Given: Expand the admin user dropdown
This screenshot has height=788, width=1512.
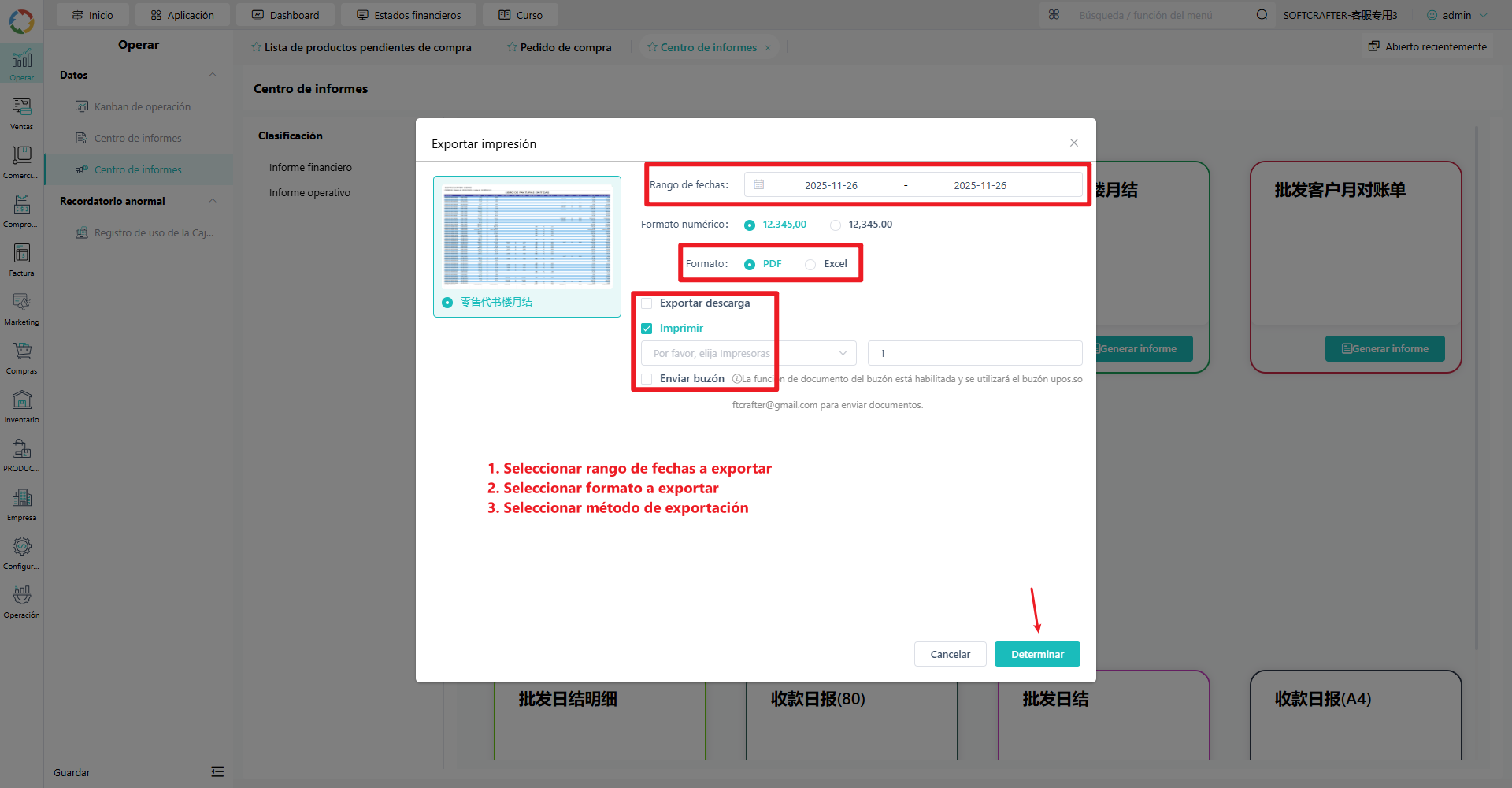Looking at the screenshot, I should [1458, 15].
